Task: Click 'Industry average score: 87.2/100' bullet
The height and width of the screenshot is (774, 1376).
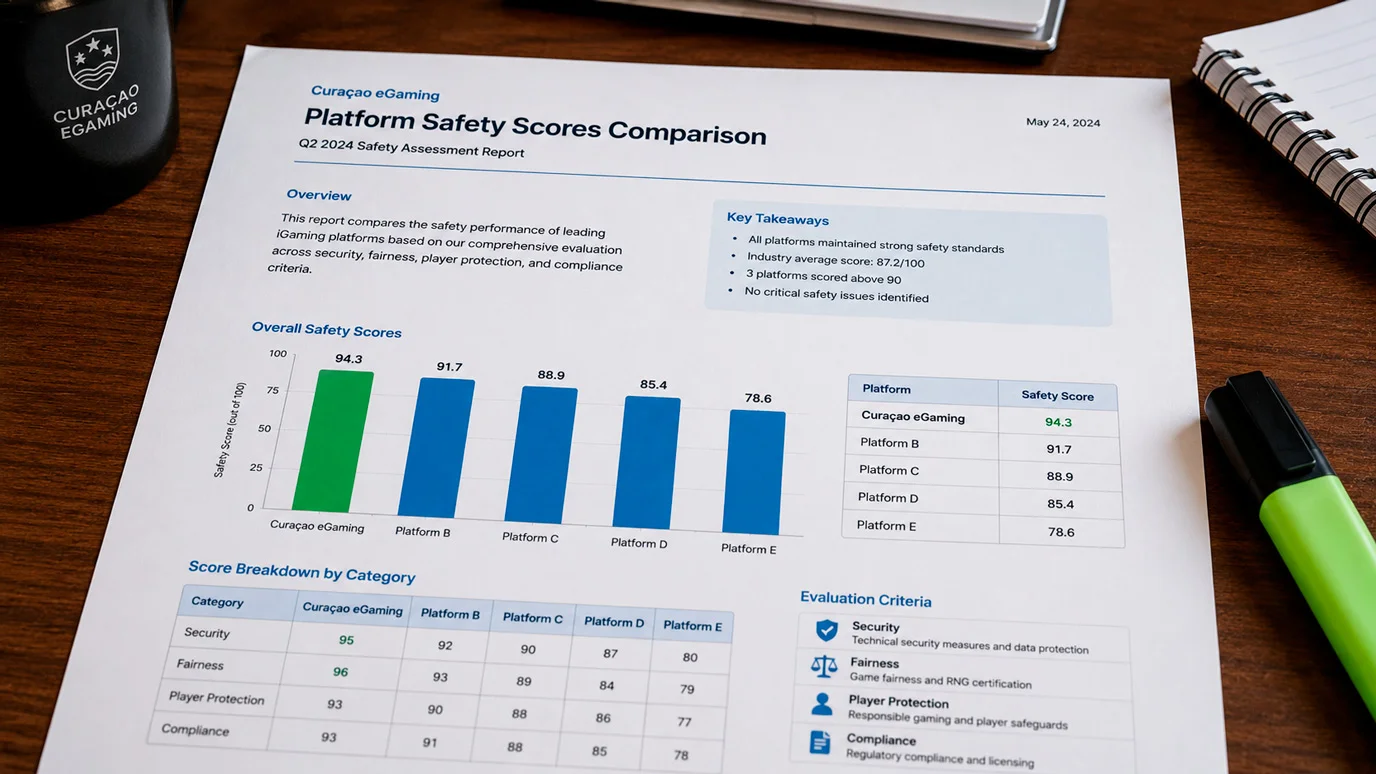Action: 836,260
